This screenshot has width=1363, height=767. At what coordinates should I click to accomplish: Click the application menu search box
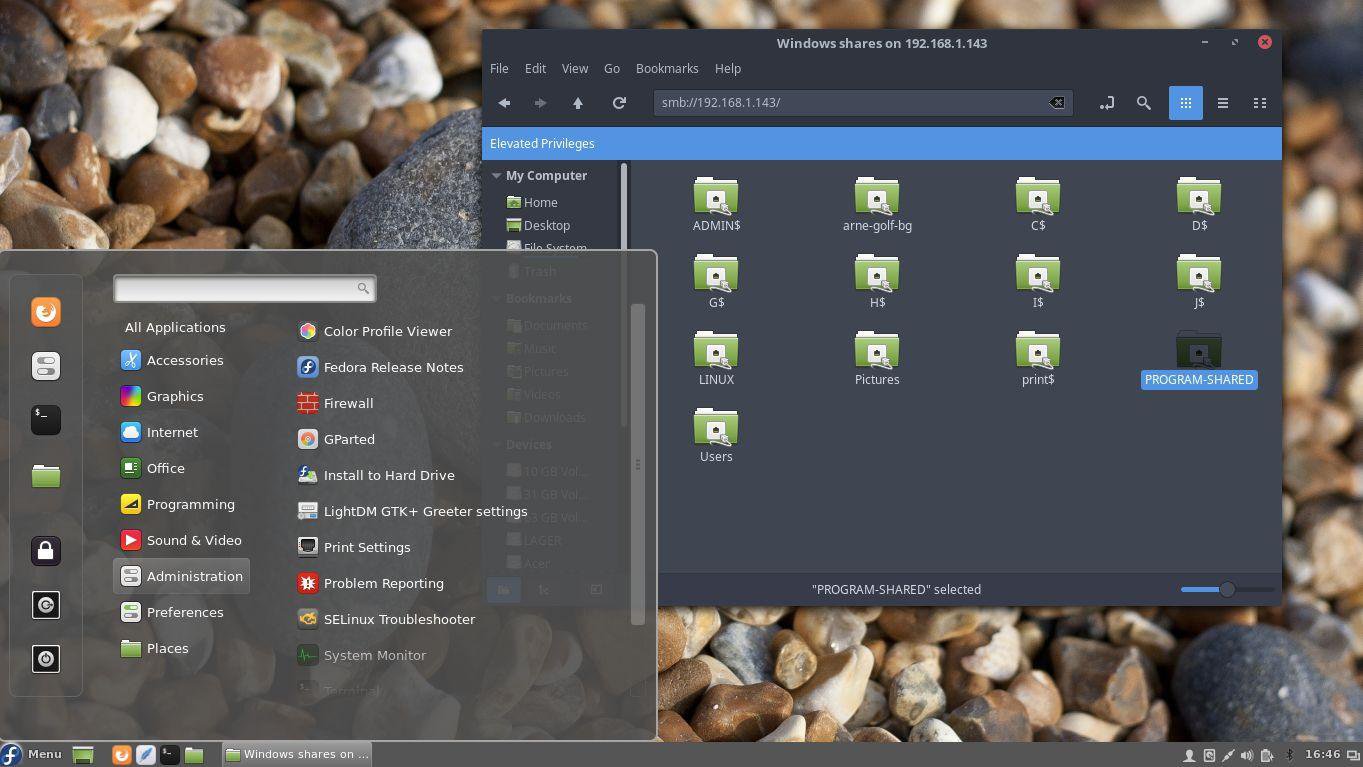click(244, 288)
